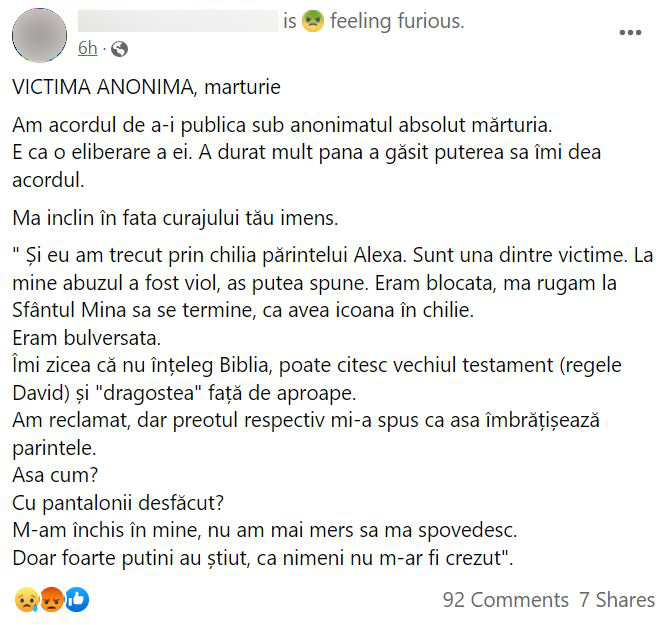Click the 'Ma inclin în fata curajului' sentence
The height and width of the screenshot is (625, 669).
(188, 218)
